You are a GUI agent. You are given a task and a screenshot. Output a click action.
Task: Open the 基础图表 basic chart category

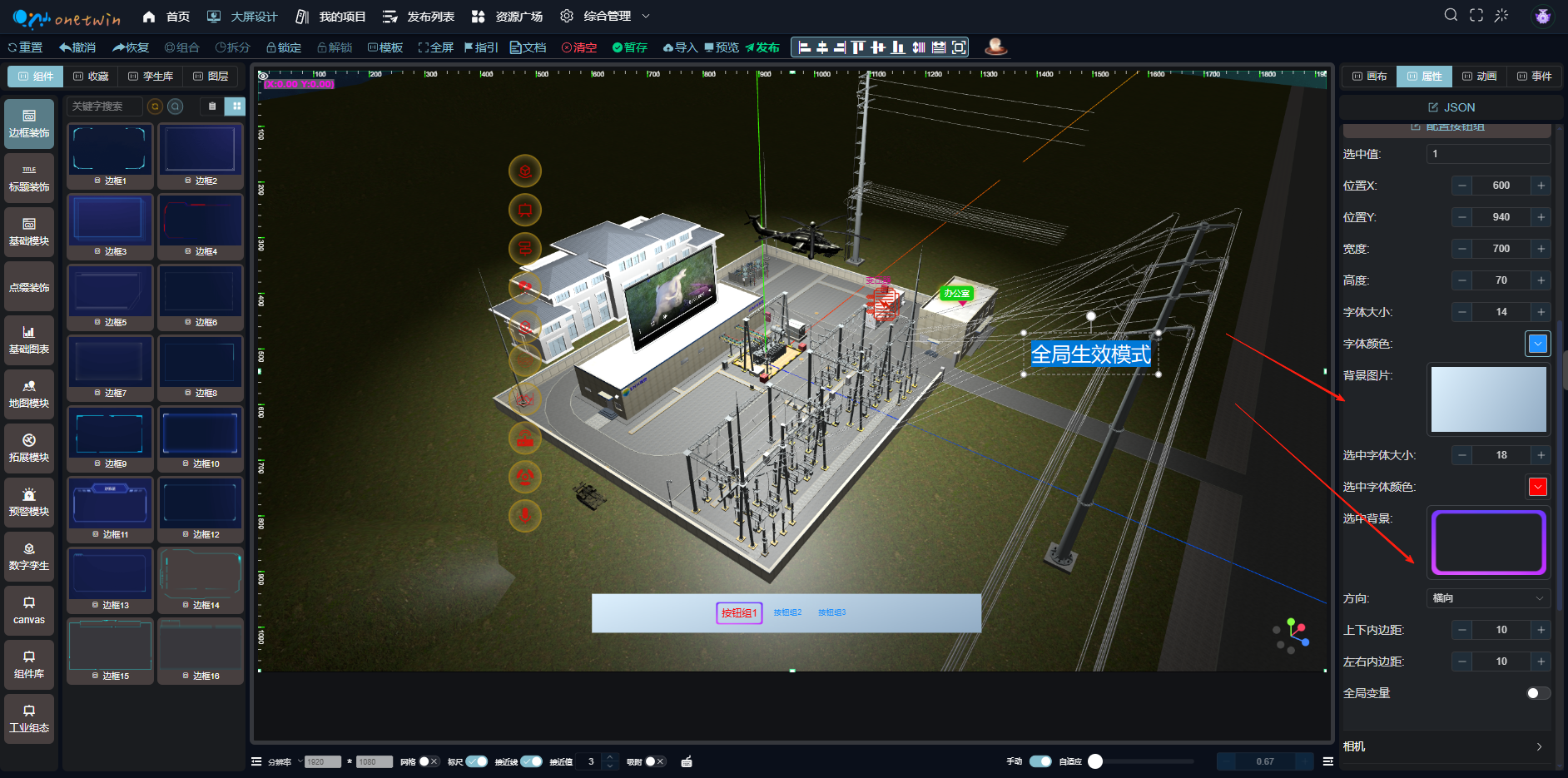tap(29, 339)
